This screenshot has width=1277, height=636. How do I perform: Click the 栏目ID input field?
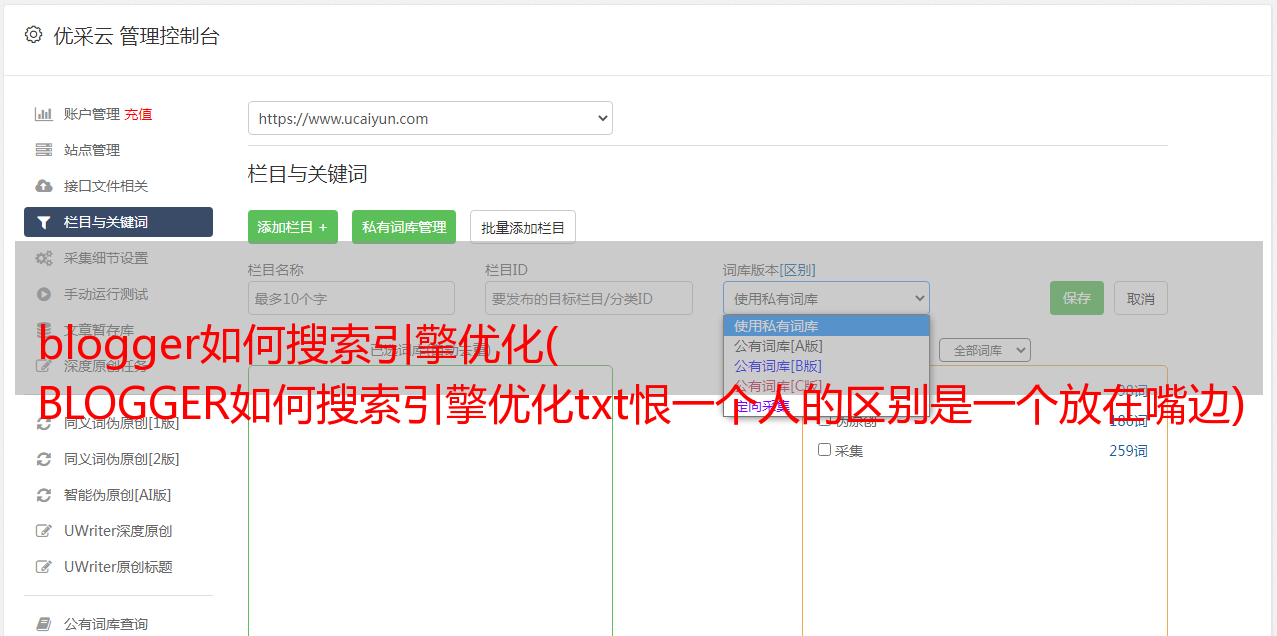589,298
